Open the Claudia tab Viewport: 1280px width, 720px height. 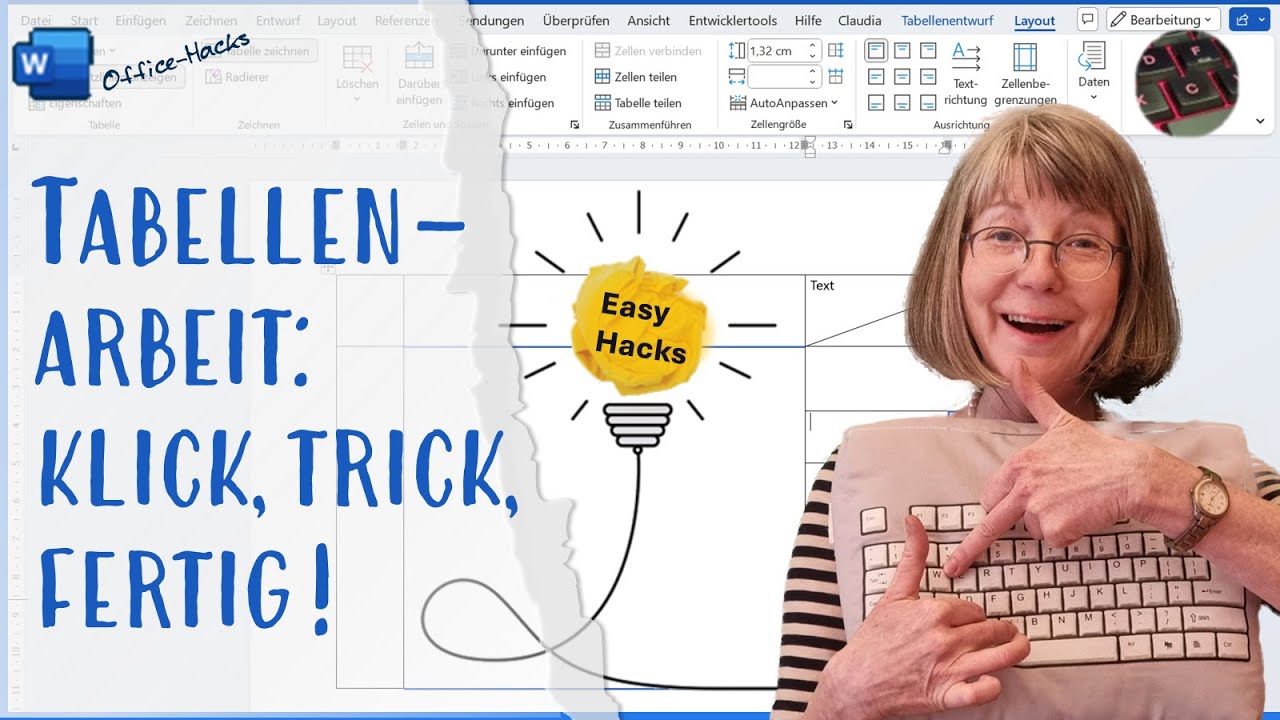pos(860,21)
